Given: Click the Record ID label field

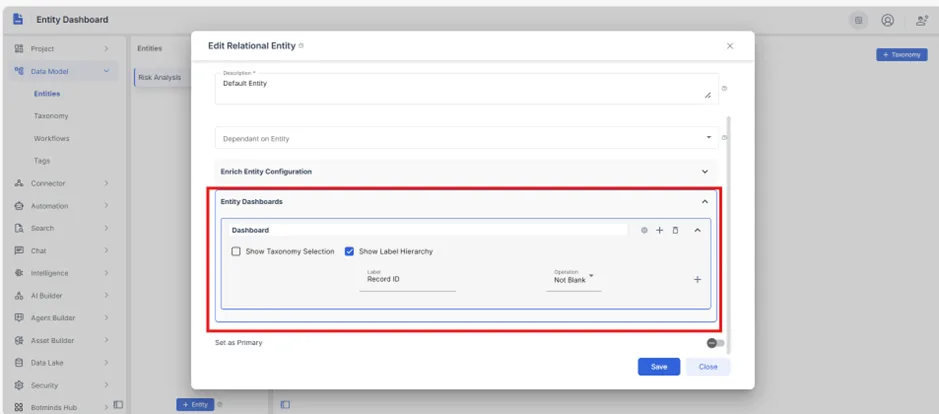Looking at the screenshot, I should (x=407, y=279).
